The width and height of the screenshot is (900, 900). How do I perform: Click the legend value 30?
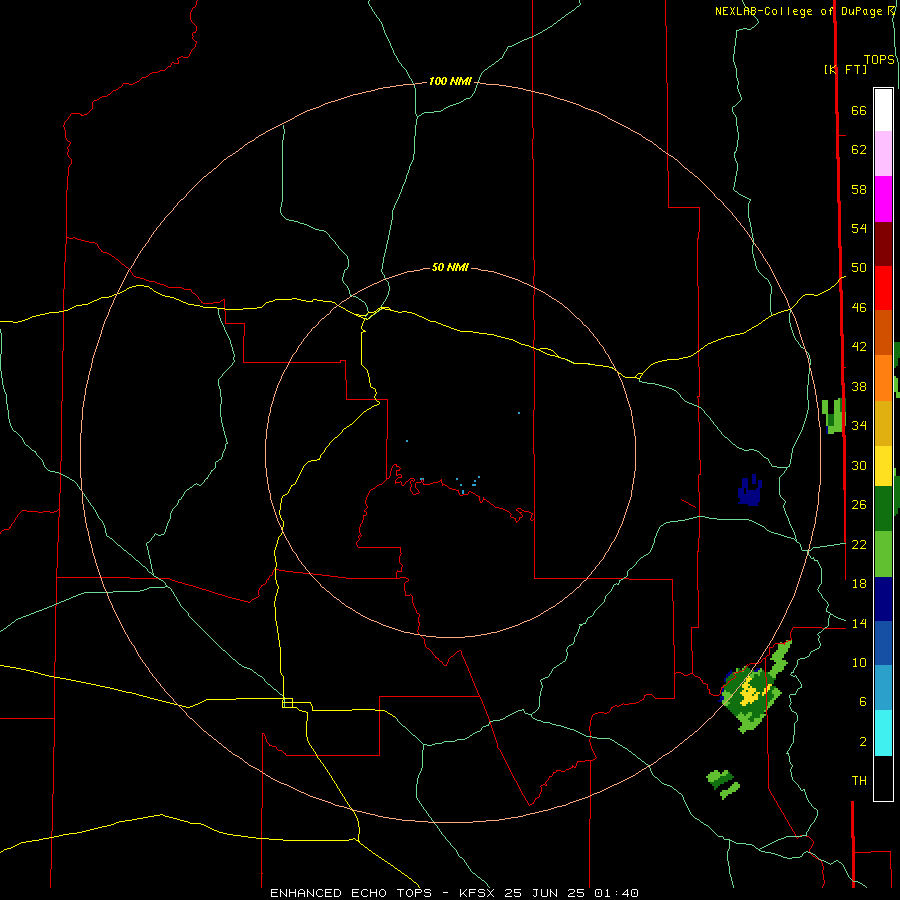click(859, 465)
